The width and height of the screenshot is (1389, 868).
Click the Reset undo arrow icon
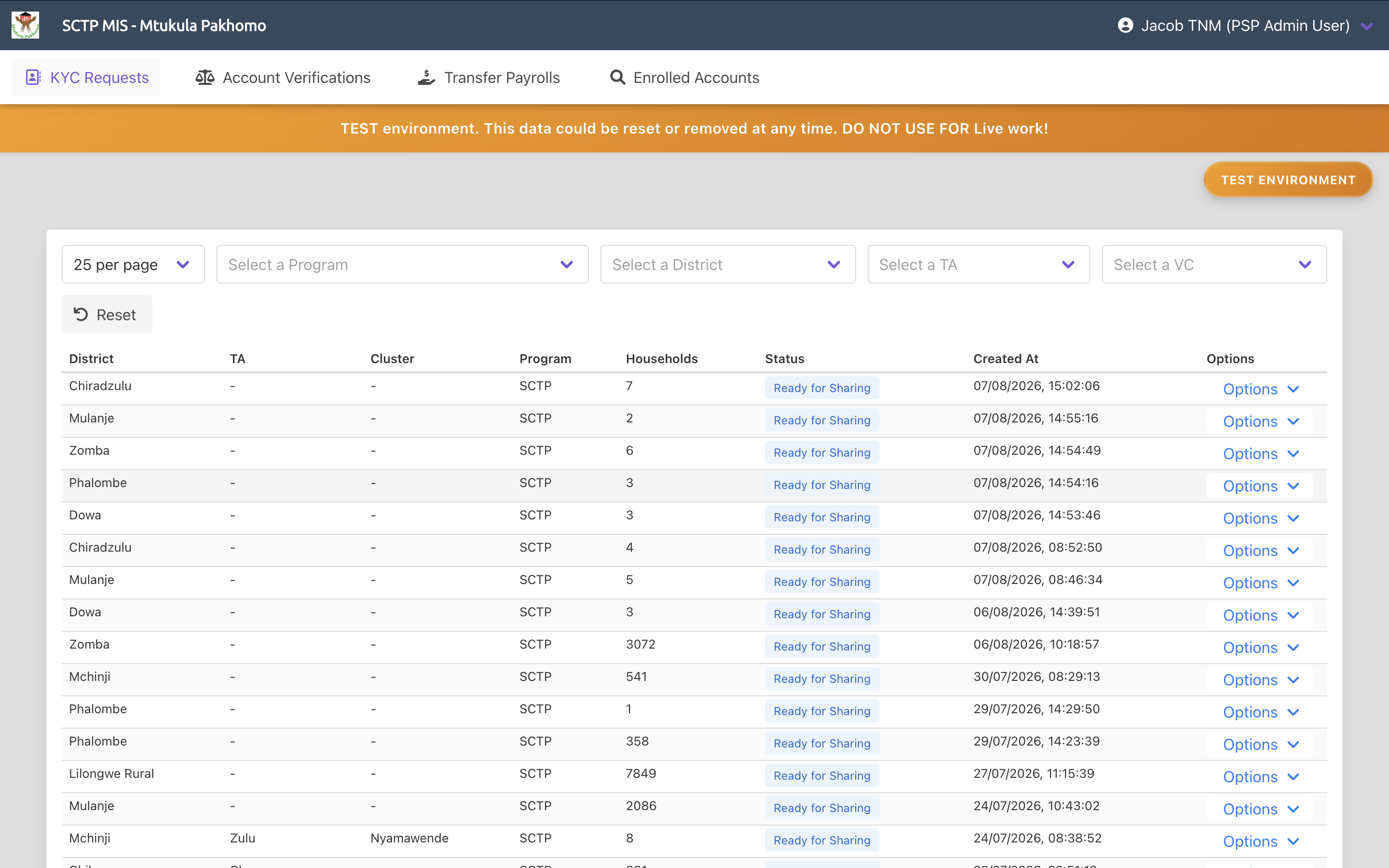(81, 314)
